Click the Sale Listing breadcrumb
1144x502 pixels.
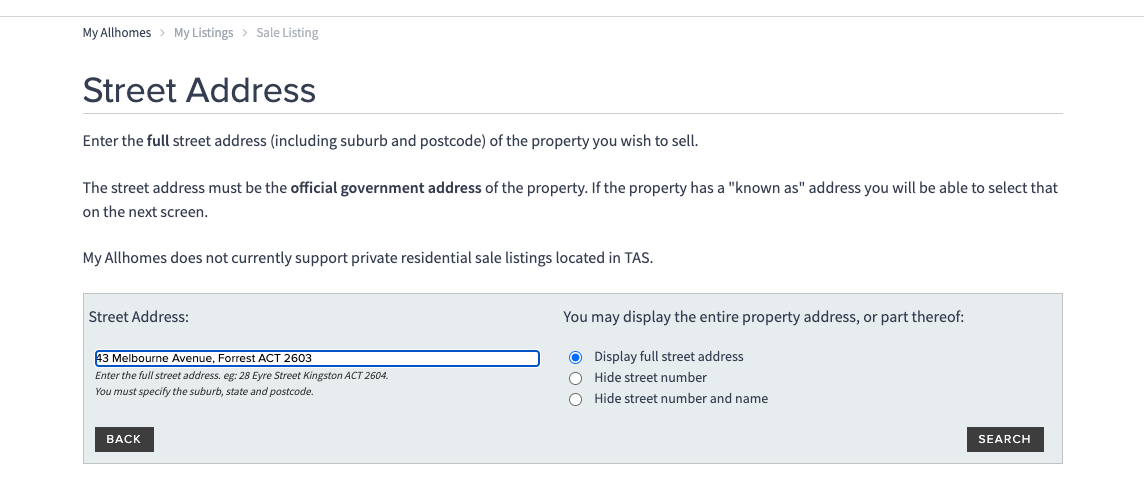pos(287,33)
